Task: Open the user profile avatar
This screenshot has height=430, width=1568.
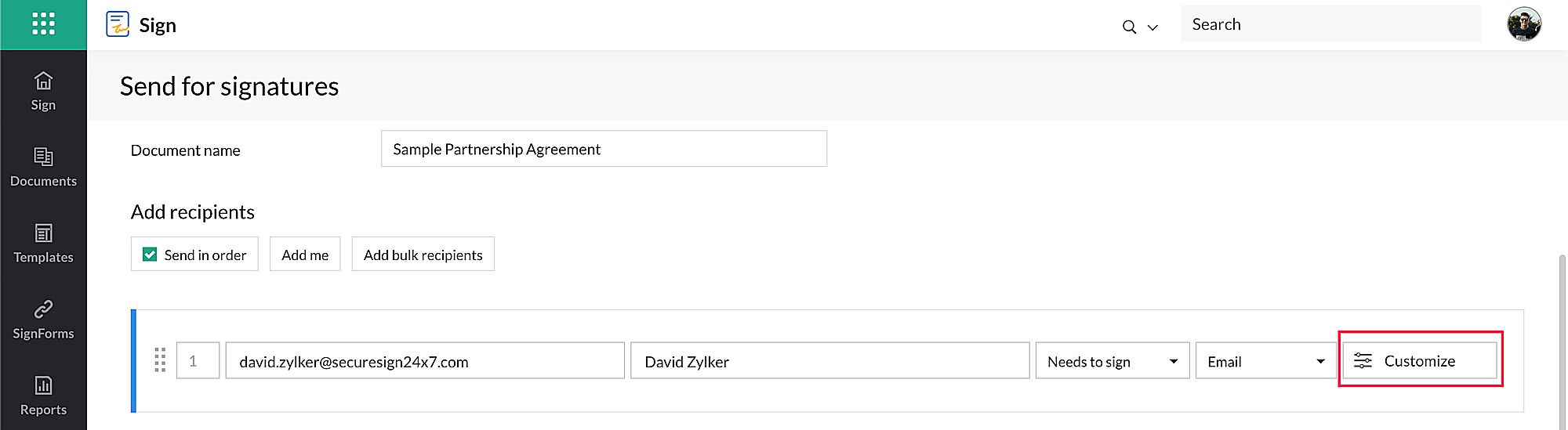Action: 1523,24
